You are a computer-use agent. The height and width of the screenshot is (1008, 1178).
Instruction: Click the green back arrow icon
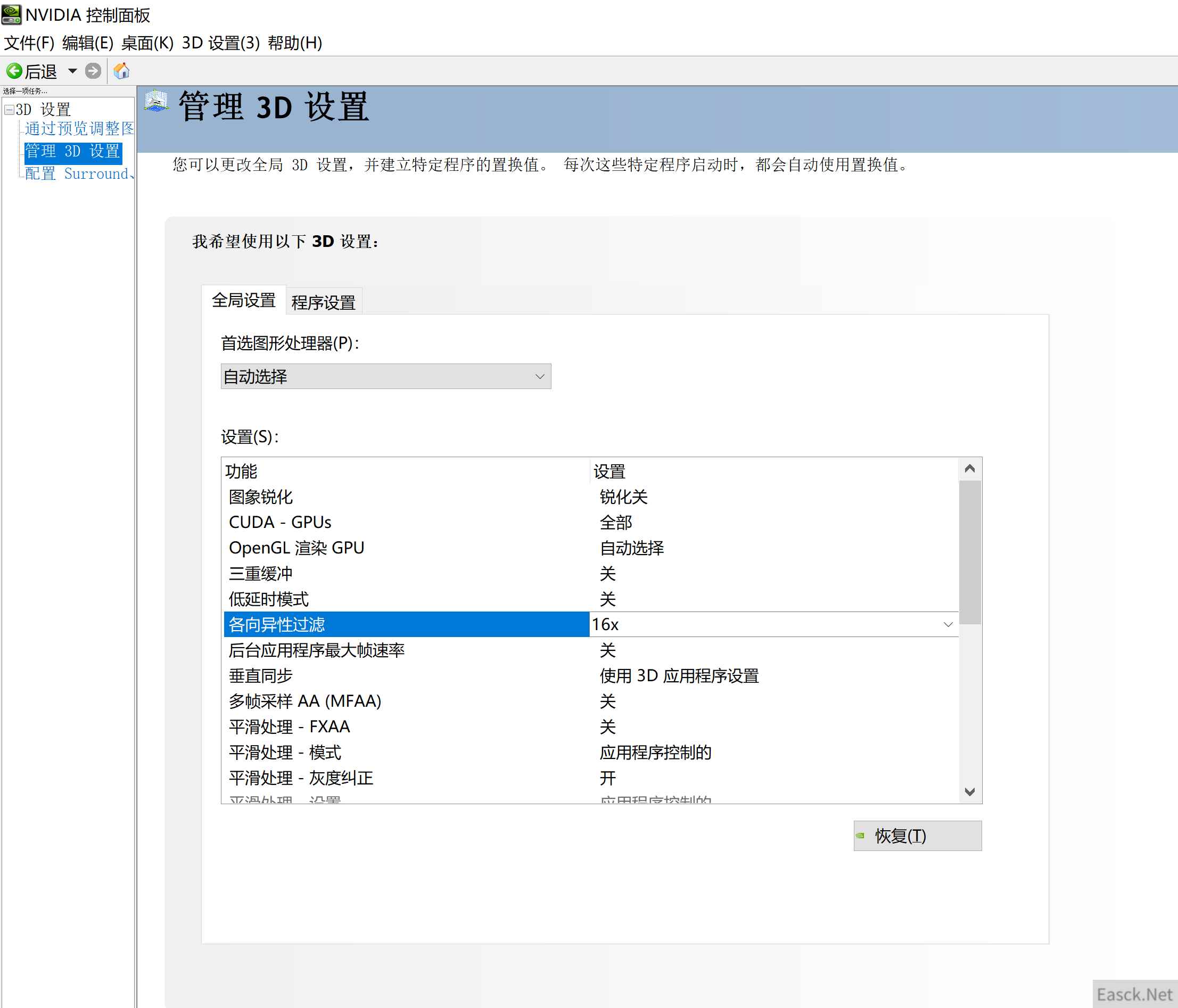click(x=14, y=71)
